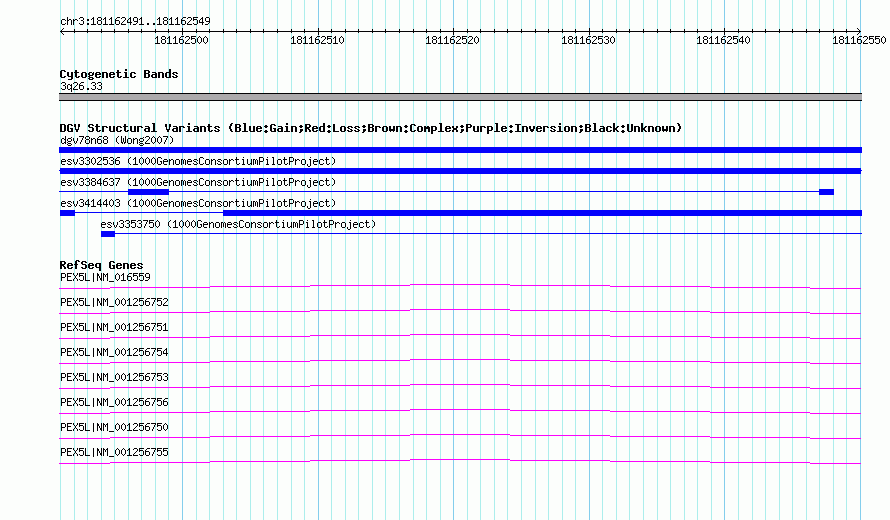
Task: Click ruler coordinate 181162510
Action: [x=317, y=40]
